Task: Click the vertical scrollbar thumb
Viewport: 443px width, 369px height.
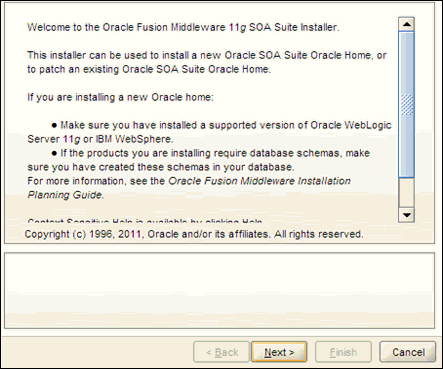Action: [406, 104]
